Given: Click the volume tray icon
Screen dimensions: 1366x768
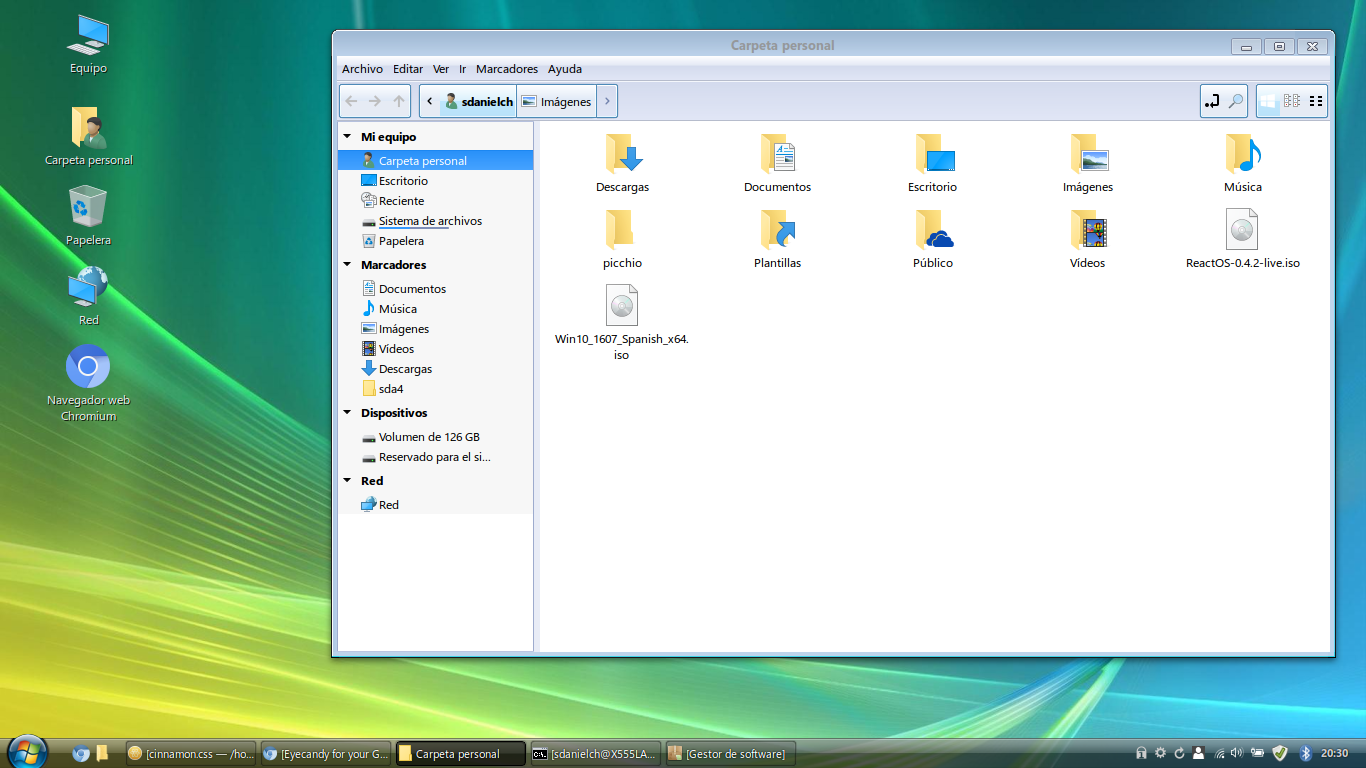Looking at the screenshot, I should pos(1237,753).
